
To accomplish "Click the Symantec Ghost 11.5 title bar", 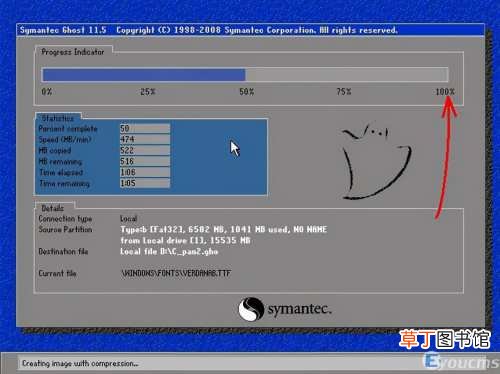I will tap(250, 30).
